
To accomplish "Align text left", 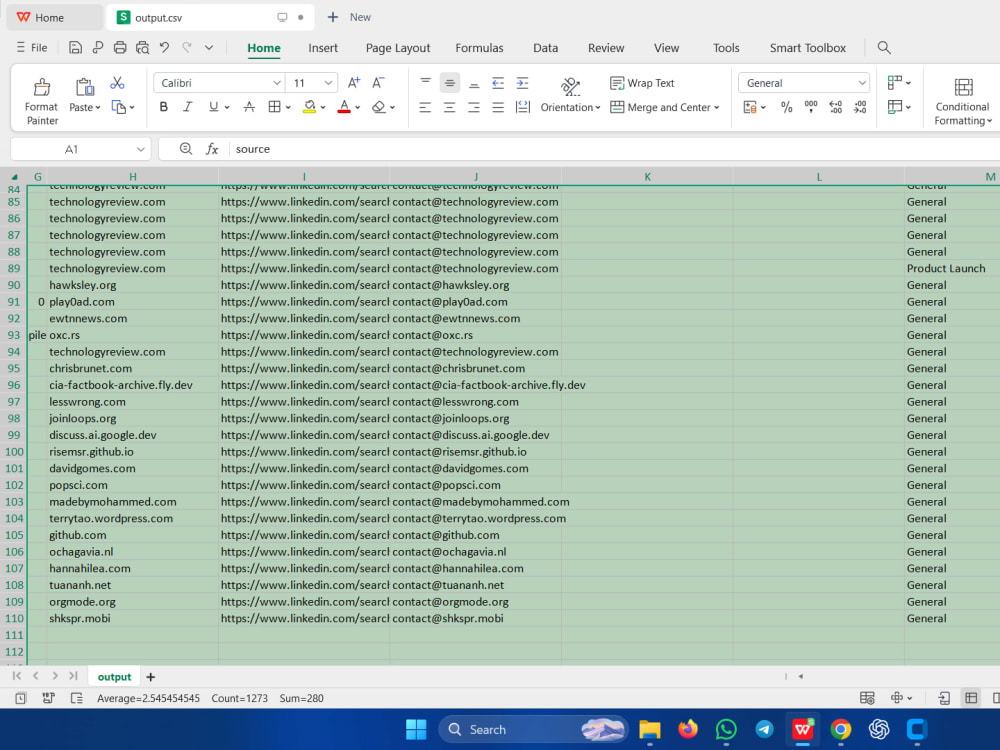I will pos(425,107).
